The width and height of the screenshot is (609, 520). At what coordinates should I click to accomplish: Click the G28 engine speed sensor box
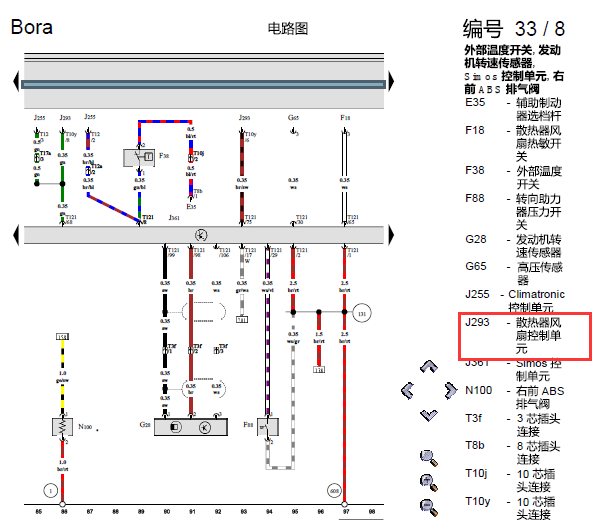tap(191, 427)
